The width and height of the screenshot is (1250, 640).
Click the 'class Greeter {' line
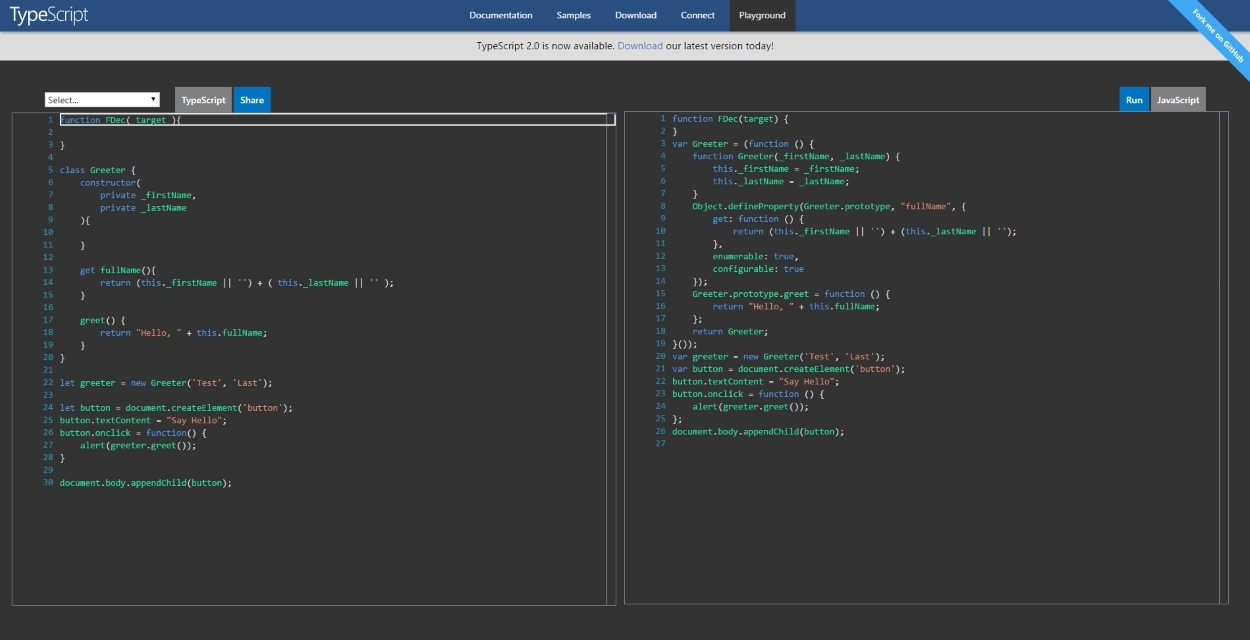tap(98, 170)
